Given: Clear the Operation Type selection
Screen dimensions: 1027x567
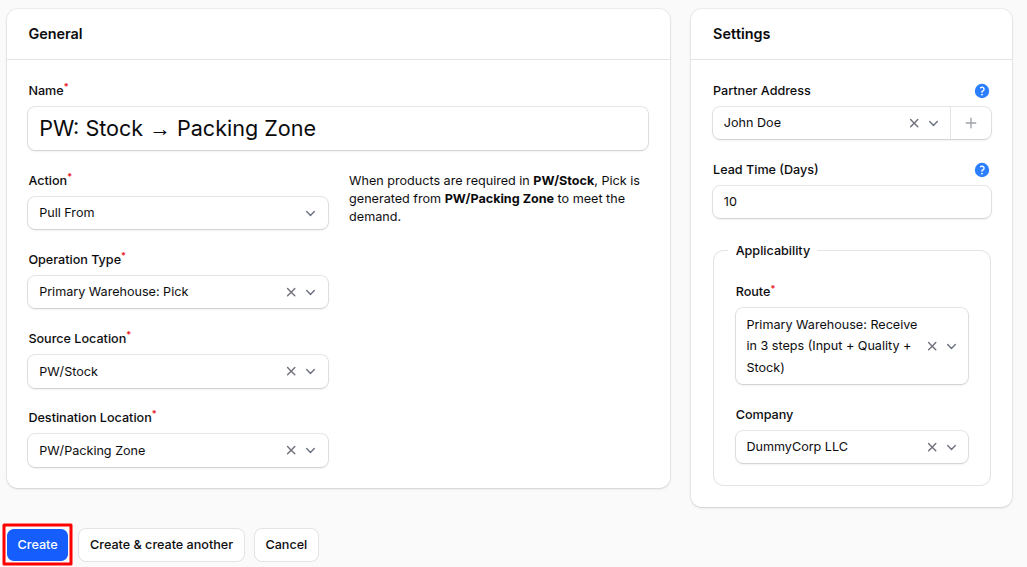Looking at the screenshot, I should (291, 292).
